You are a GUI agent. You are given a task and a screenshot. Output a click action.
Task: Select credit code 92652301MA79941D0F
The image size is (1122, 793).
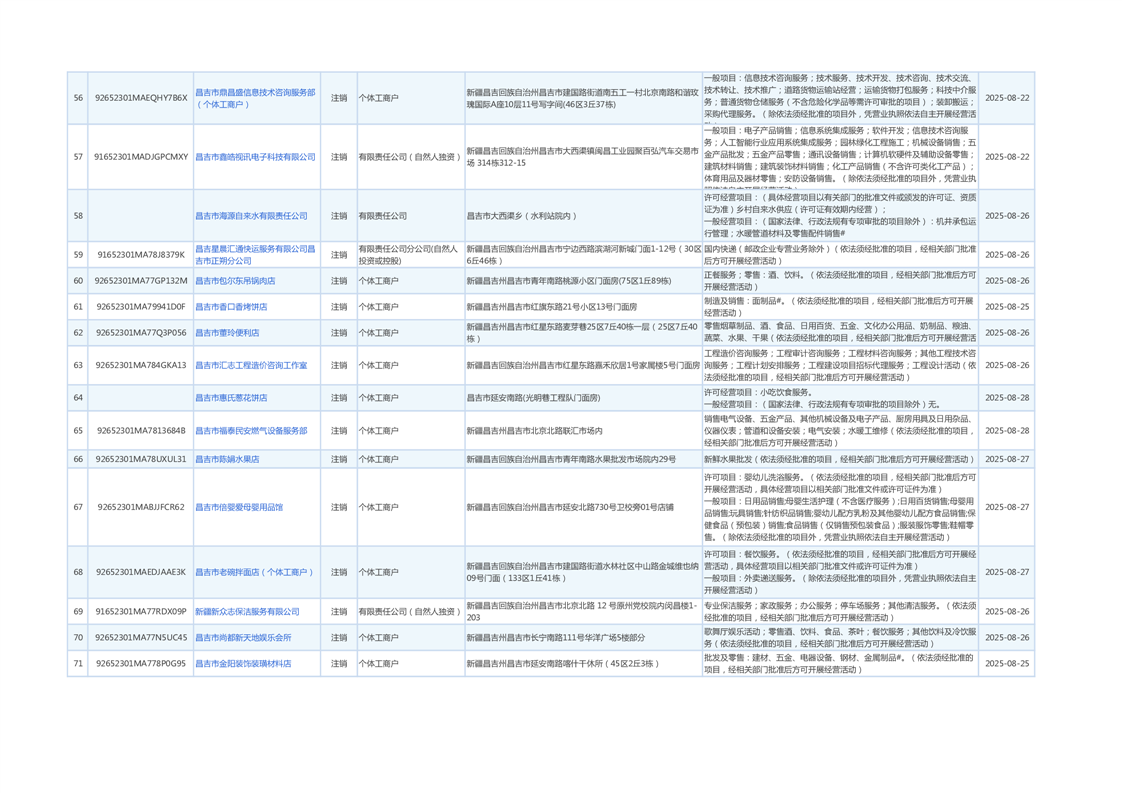[141, 306]
